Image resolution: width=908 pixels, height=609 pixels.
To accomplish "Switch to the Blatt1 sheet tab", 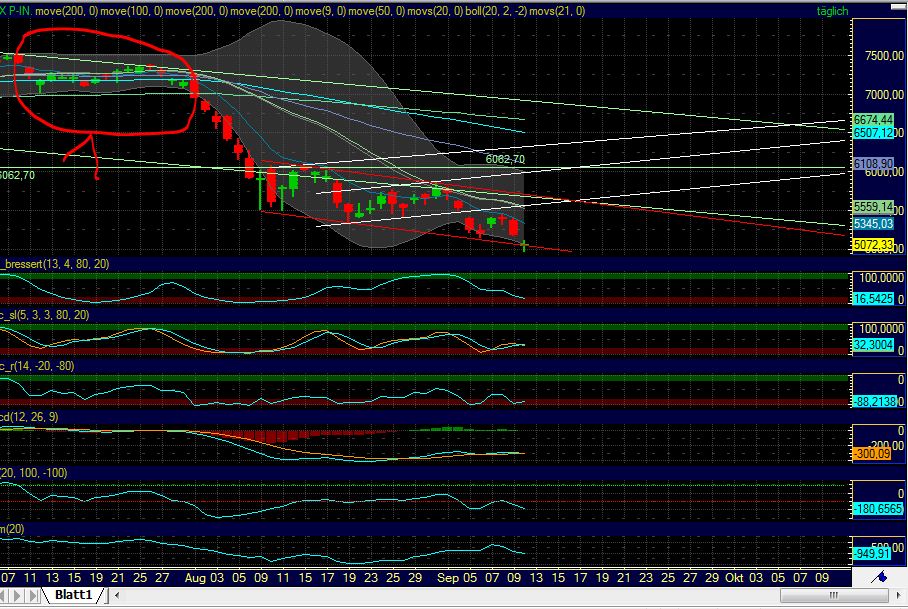I will pyautogui.click(x=74, y=594).
